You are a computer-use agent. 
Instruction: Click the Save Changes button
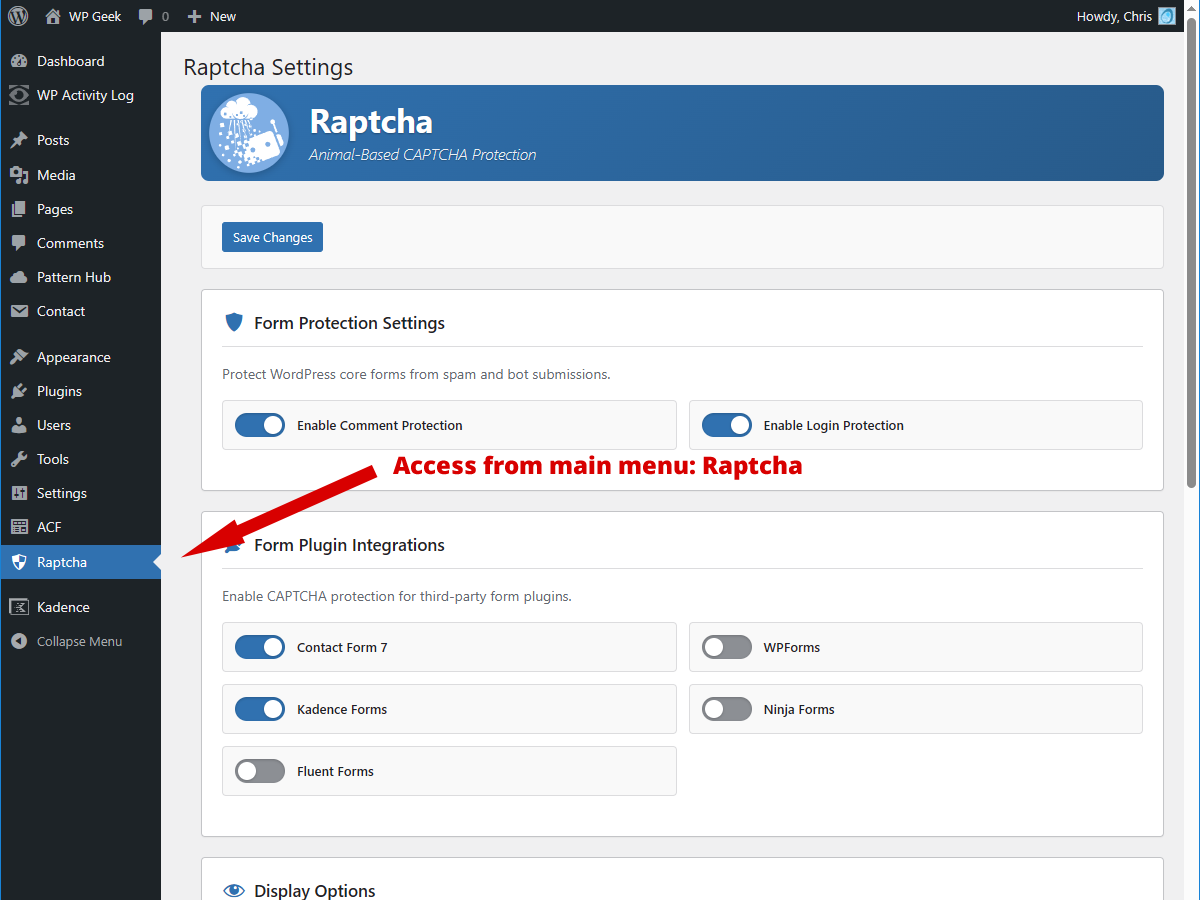(x=272, y=237)
